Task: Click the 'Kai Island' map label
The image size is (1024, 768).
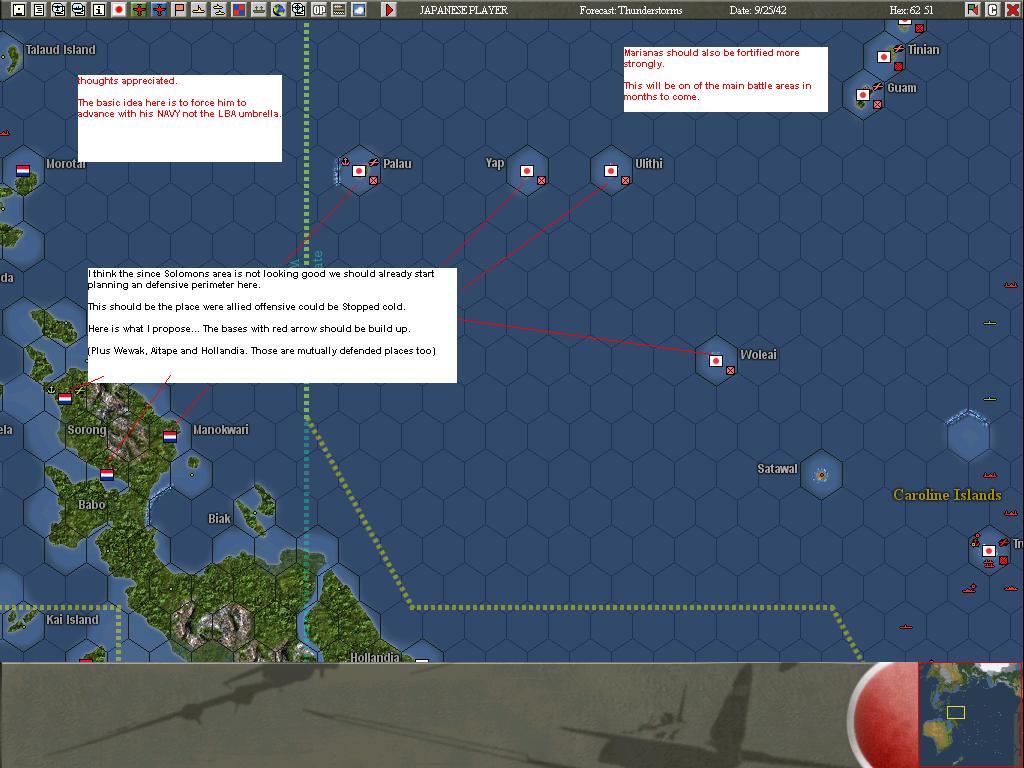Action: click(72, 619)
